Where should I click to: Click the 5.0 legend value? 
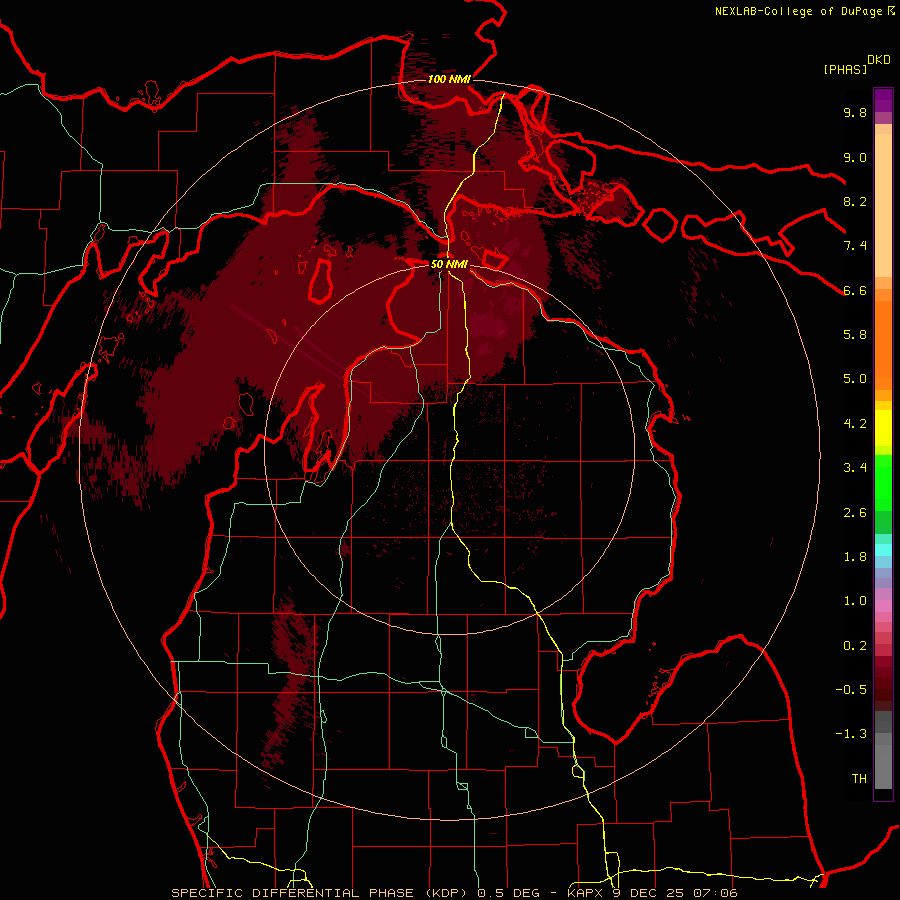coord(855,379)
